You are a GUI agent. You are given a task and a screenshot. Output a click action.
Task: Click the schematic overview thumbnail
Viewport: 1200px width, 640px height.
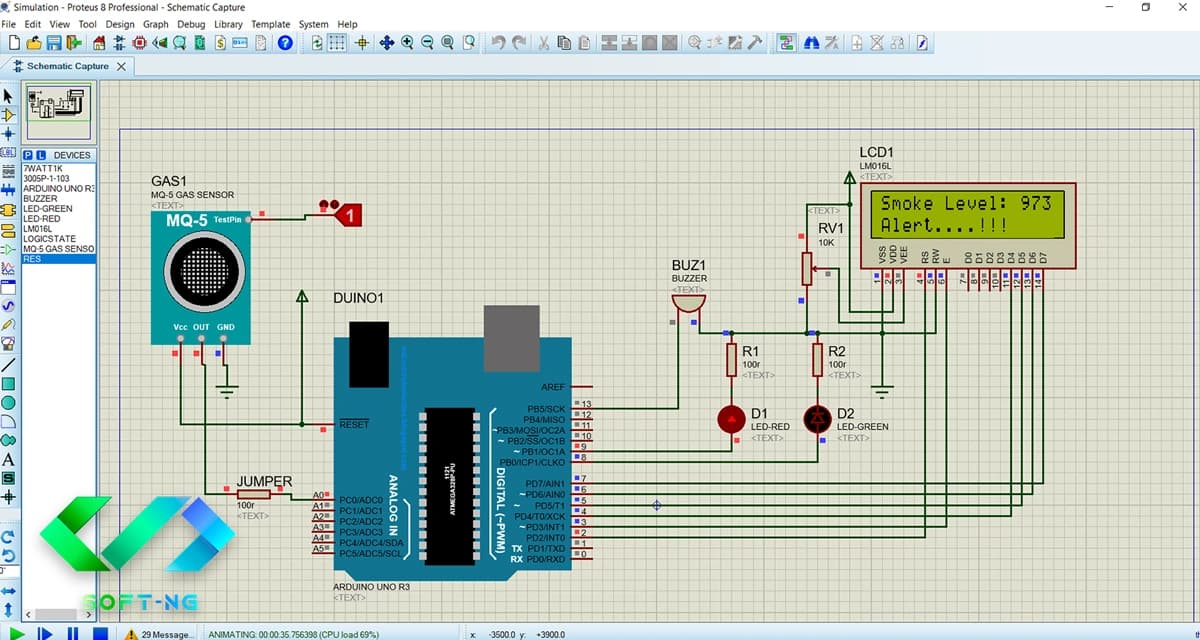coord(57,111)
